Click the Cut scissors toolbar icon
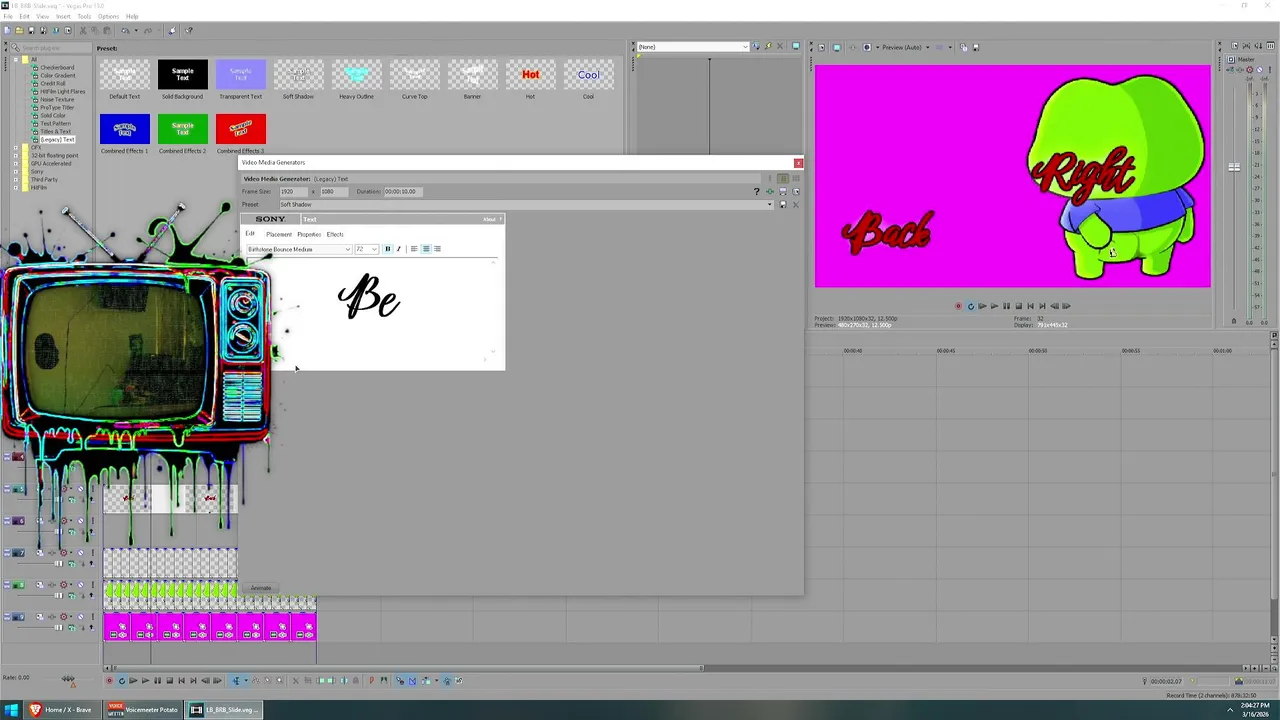Image resolution: width=1280 pixels, height=720 pixels. [83, 30]
